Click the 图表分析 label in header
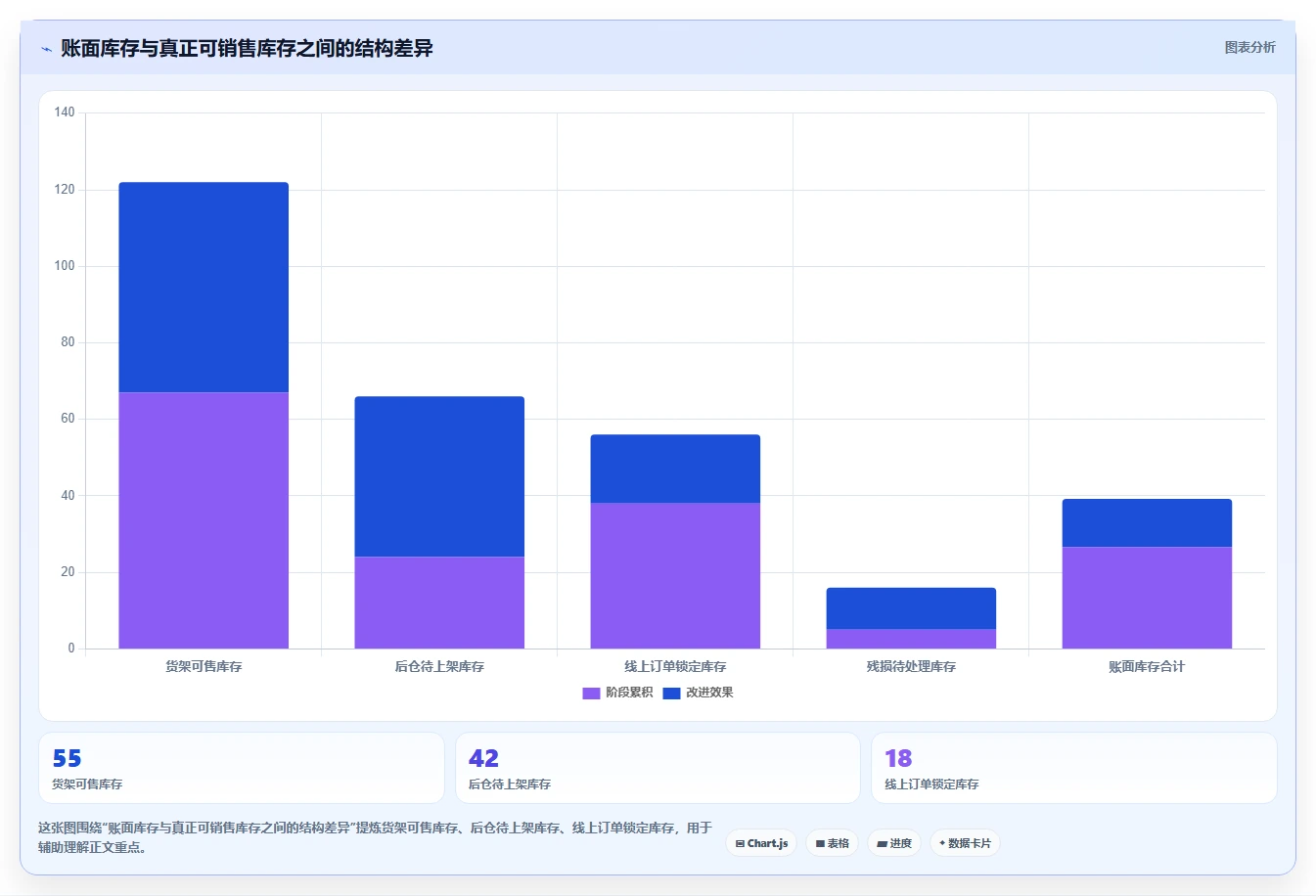Viewport: 1316px width, 896px height. point(1249,47)
